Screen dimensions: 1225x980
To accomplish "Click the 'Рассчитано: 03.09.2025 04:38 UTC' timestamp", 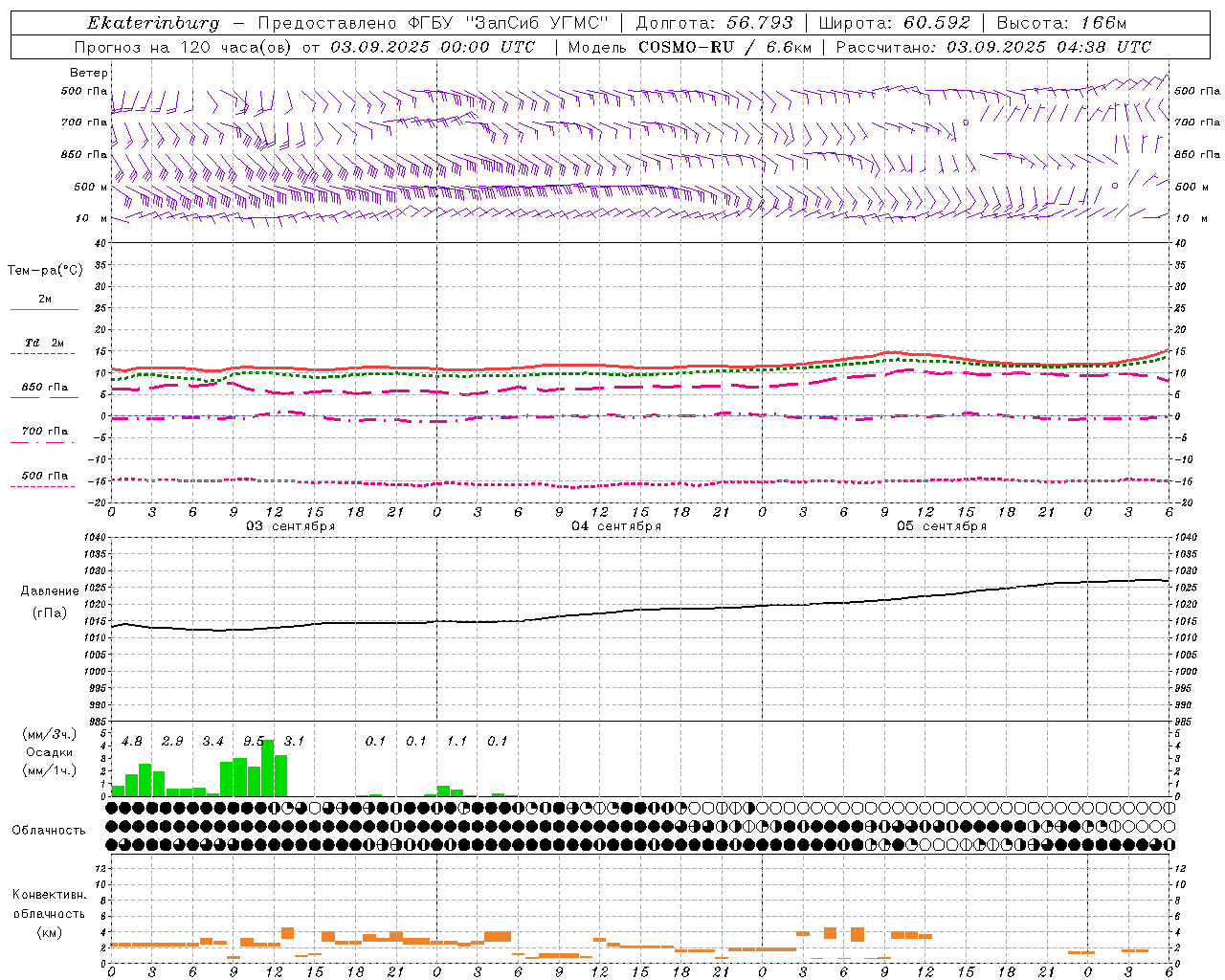I will (993, 47).
